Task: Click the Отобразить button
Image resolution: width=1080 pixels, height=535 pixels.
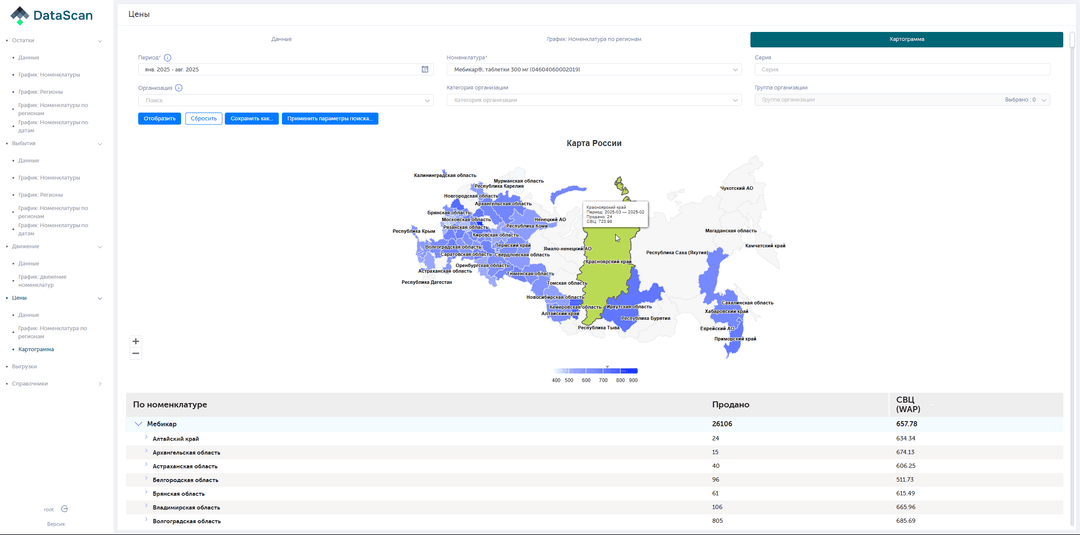Action: tap(160, 118)
